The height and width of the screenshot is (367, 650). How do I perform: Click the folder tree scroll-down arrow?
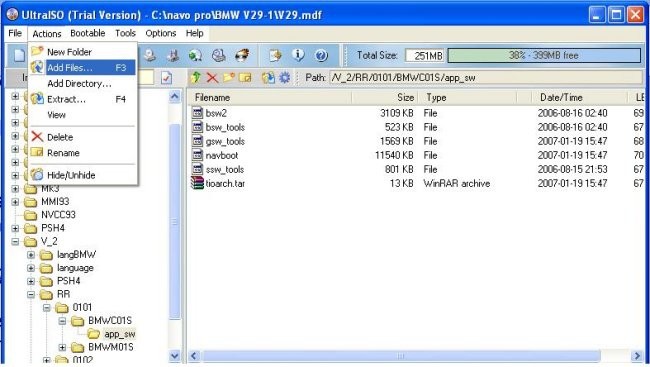tap(175, 356)
